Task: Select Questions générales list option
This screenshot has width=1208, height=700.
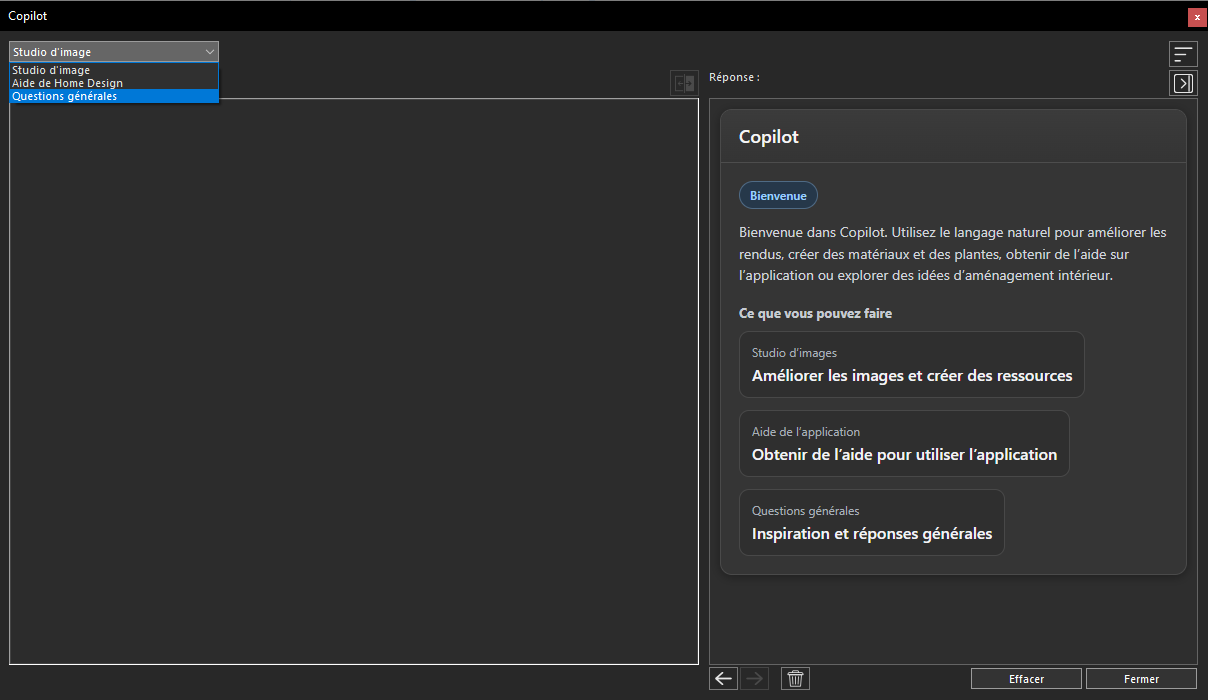Action: [x=114, y=96]
